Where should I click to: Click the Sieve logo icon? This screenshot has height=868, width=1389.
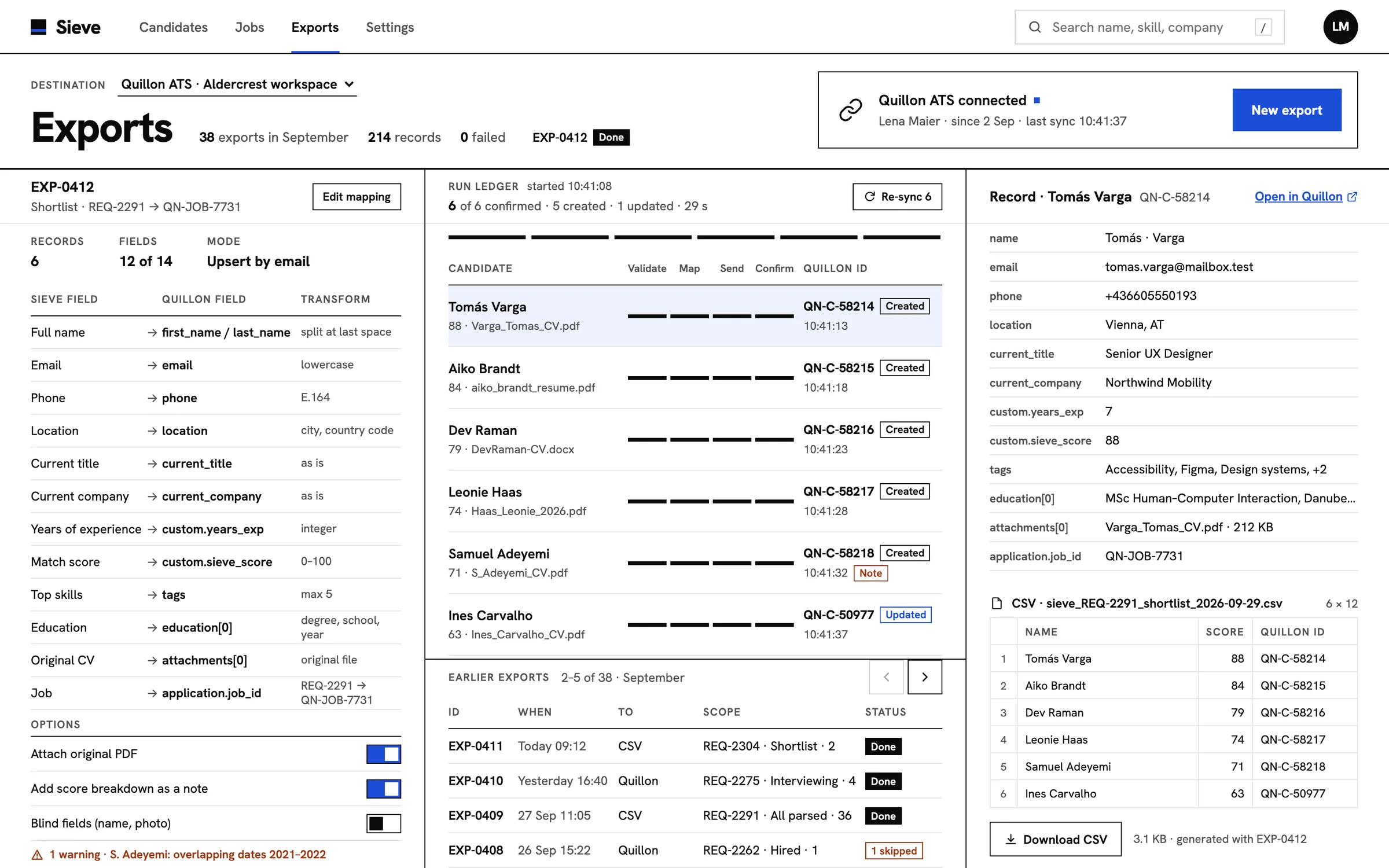coord(38,27)
